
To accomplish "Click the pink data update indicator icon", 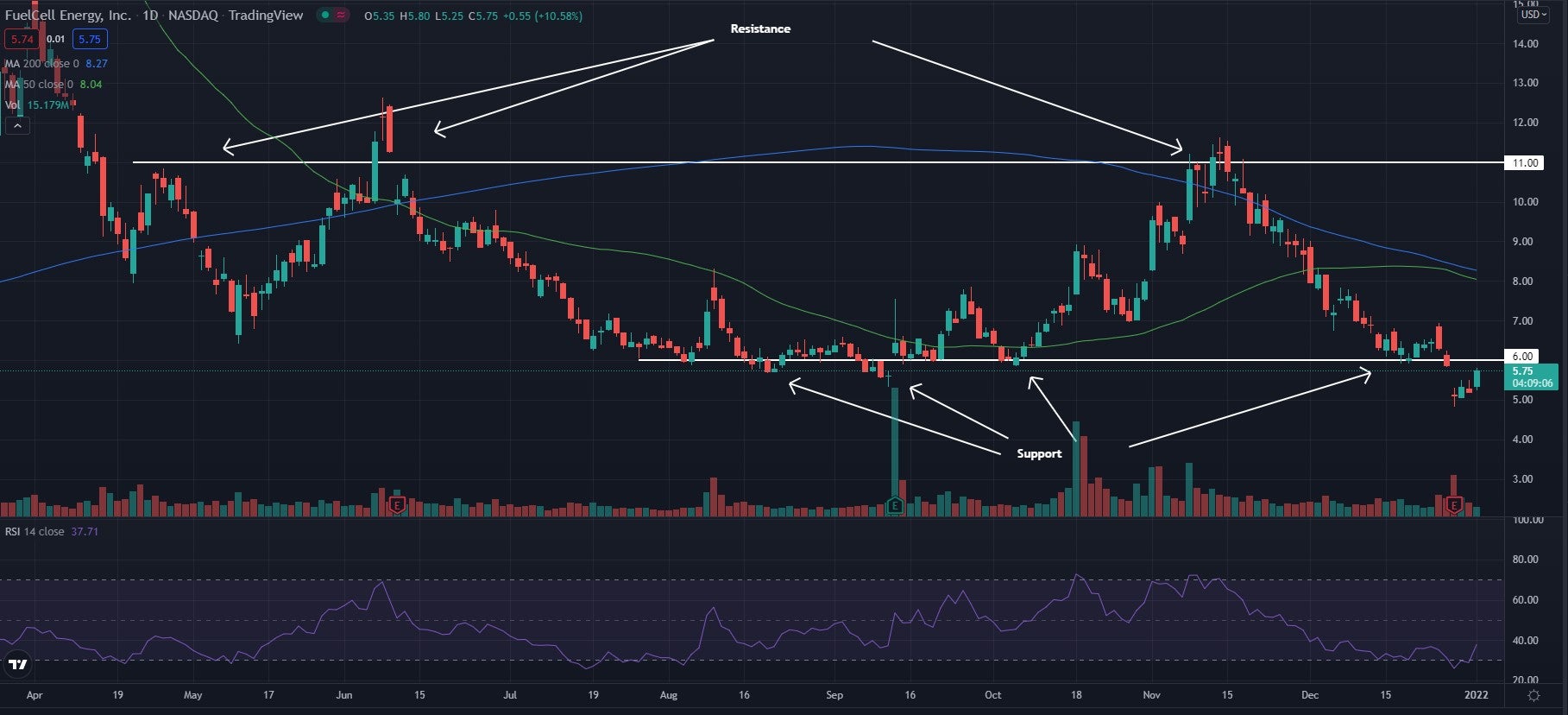I will coord(341,16).
